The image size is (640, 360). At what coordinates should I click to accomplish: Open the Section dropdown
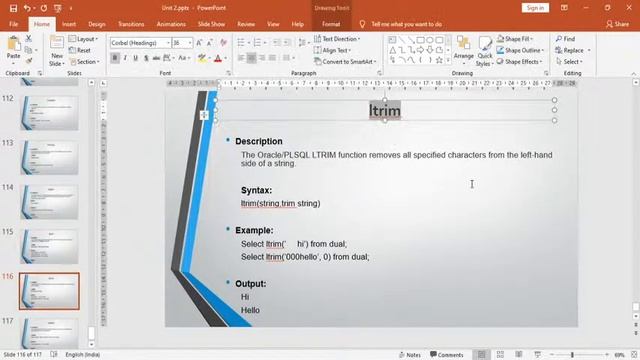point(84,62)
